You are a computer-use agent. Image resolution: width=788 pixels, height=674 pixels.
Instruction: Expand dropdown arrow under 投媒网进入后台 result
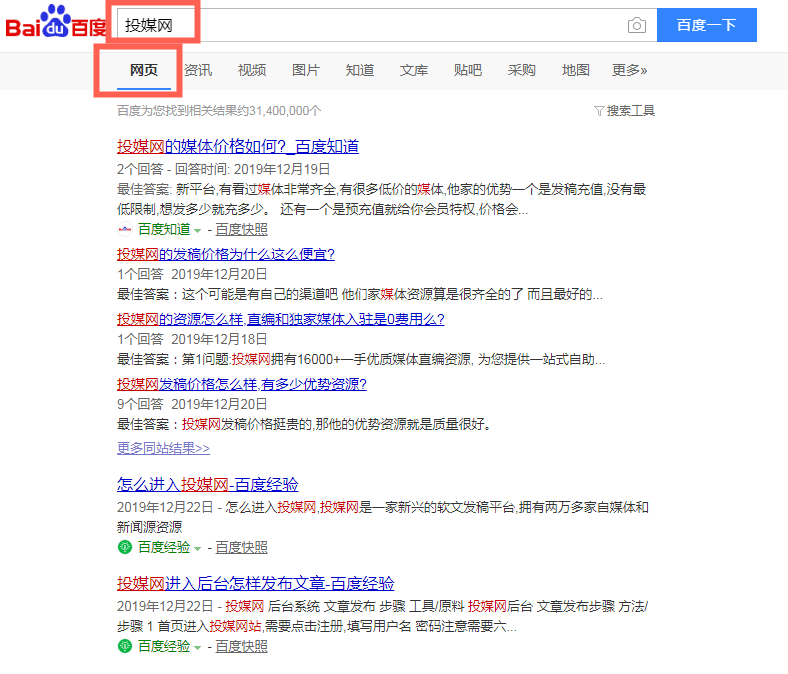tap(198, 647)
